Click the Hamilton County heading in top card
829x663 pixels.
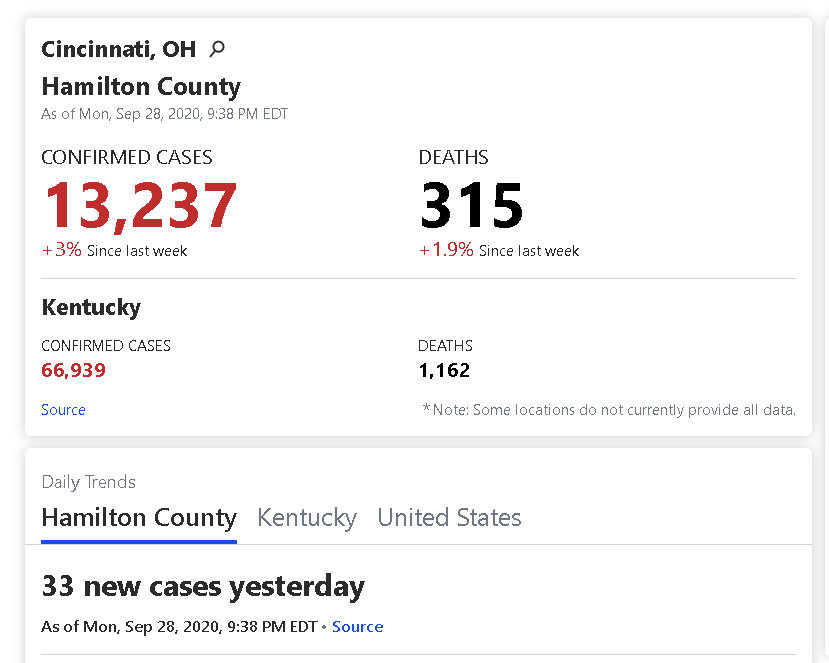click(141, 87)
